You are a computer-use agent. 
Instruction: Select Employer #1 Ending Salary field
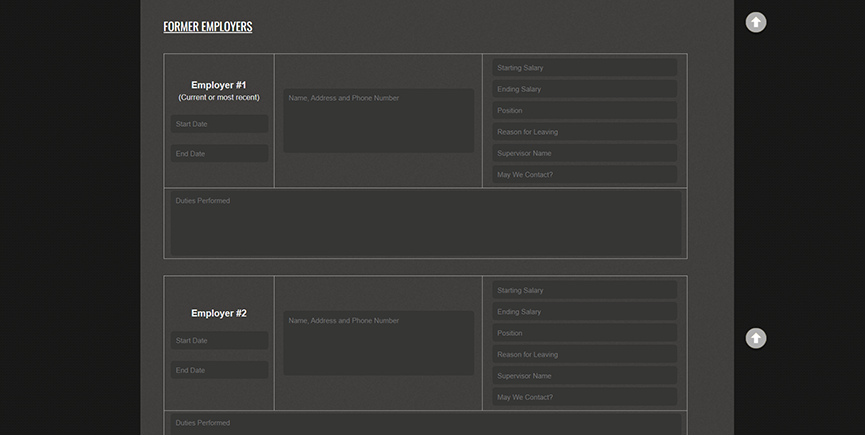click(x=584, y=89)
